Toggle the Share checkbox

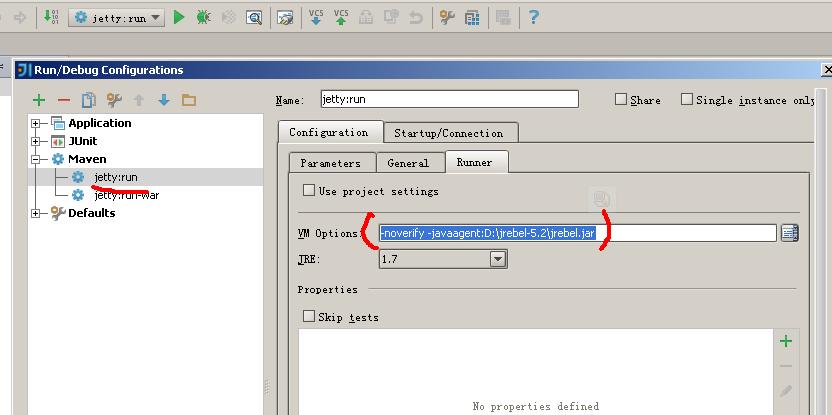click(x=621, y=99)
